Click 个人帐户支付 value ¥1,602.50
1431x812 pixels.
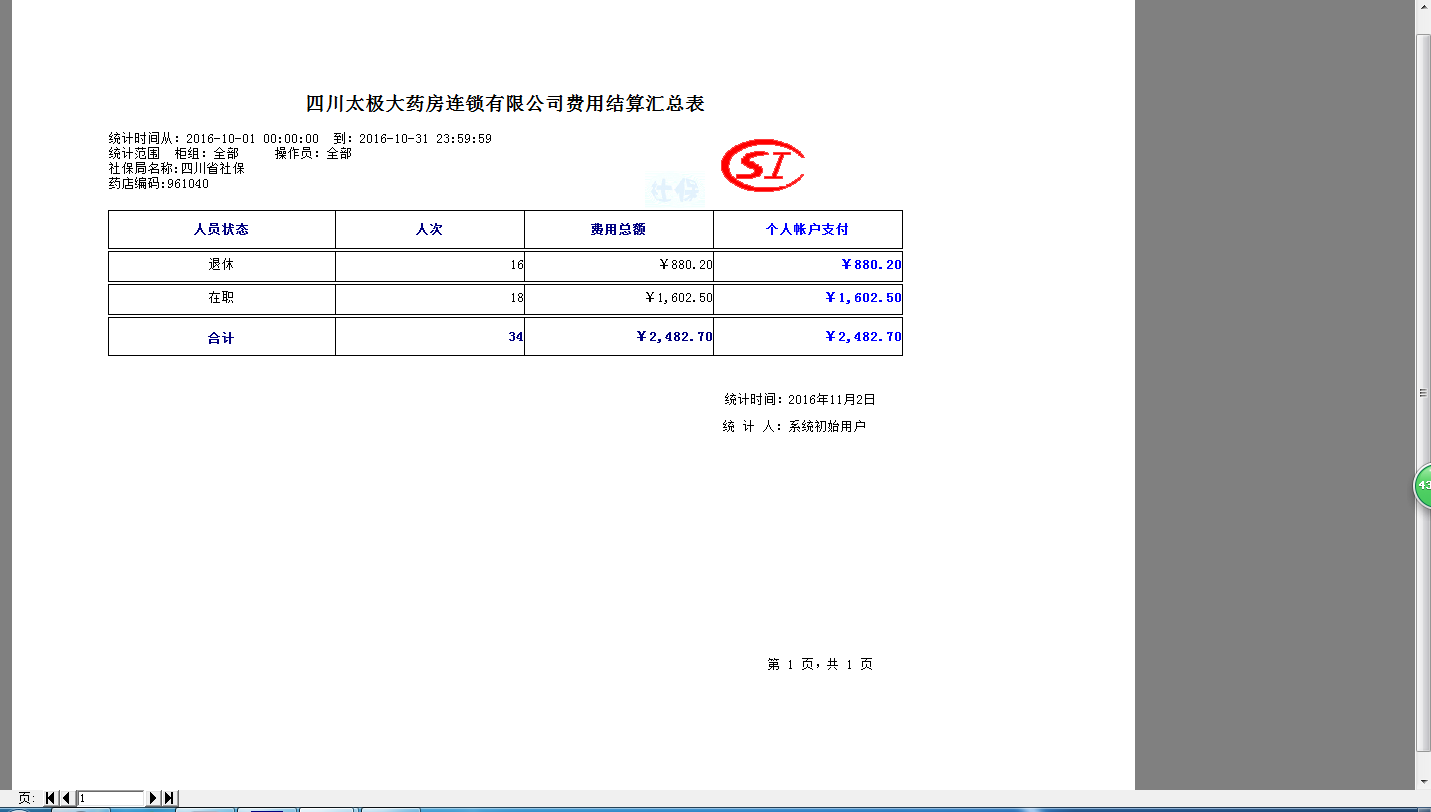tap(863, 298)
